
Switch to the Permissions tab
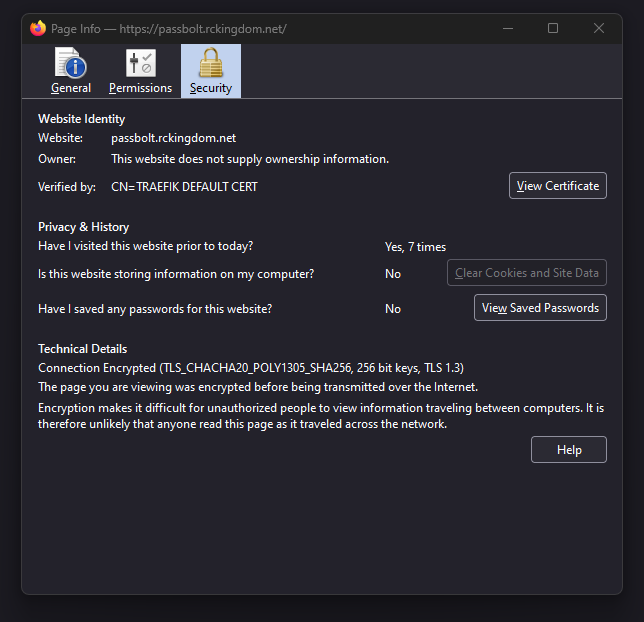pos(140,71)
